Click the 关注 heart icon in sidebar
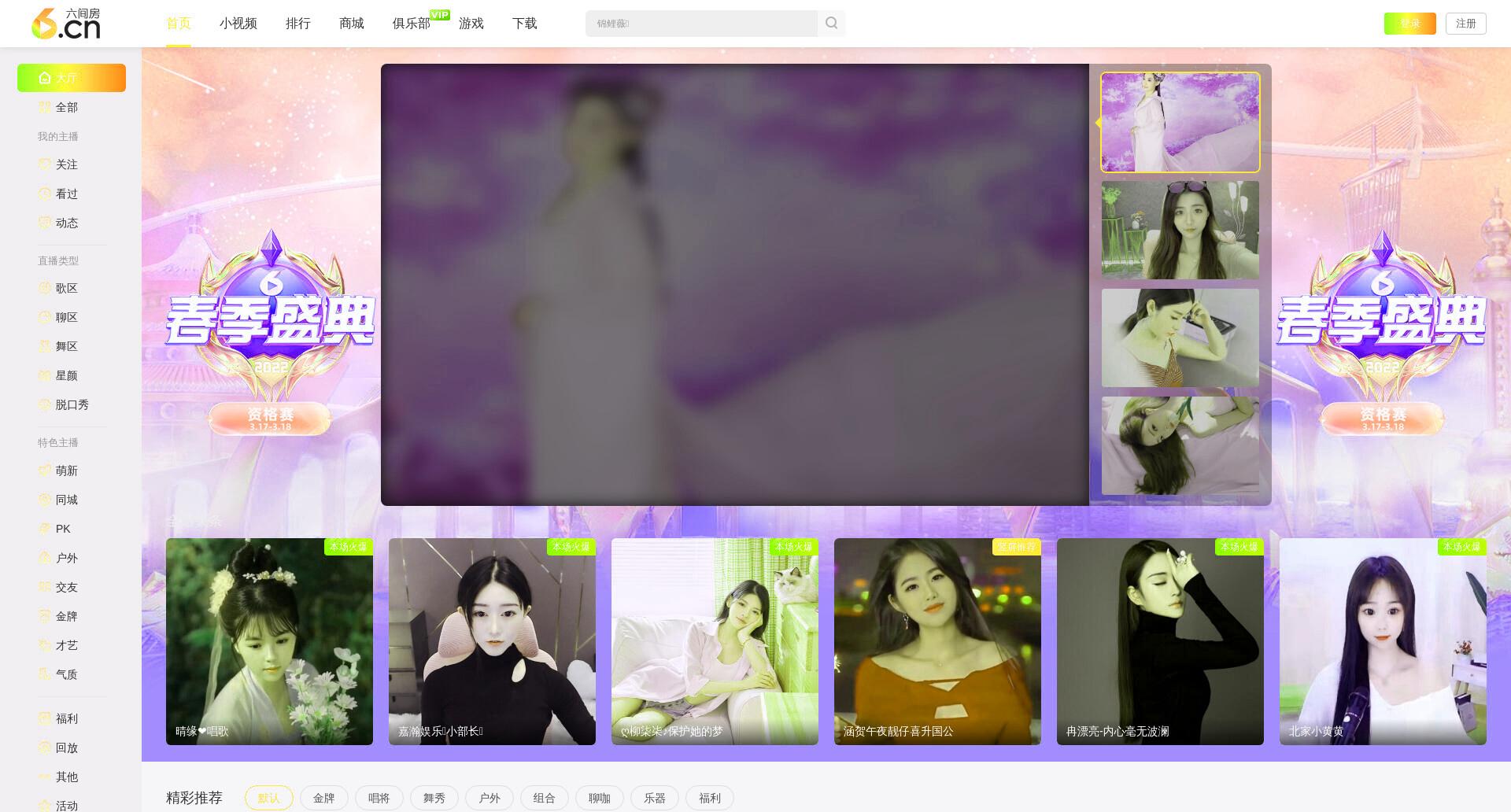1511x812 pixels. pos(45,164)
